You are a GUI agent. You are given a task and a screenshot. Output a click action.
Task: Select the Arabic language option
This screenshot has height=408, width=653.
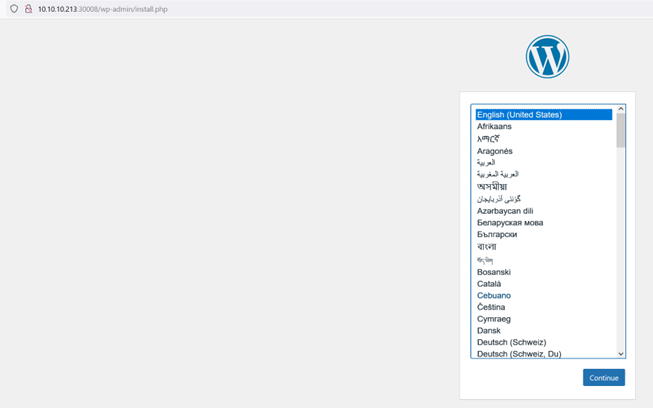pos(544,162)
